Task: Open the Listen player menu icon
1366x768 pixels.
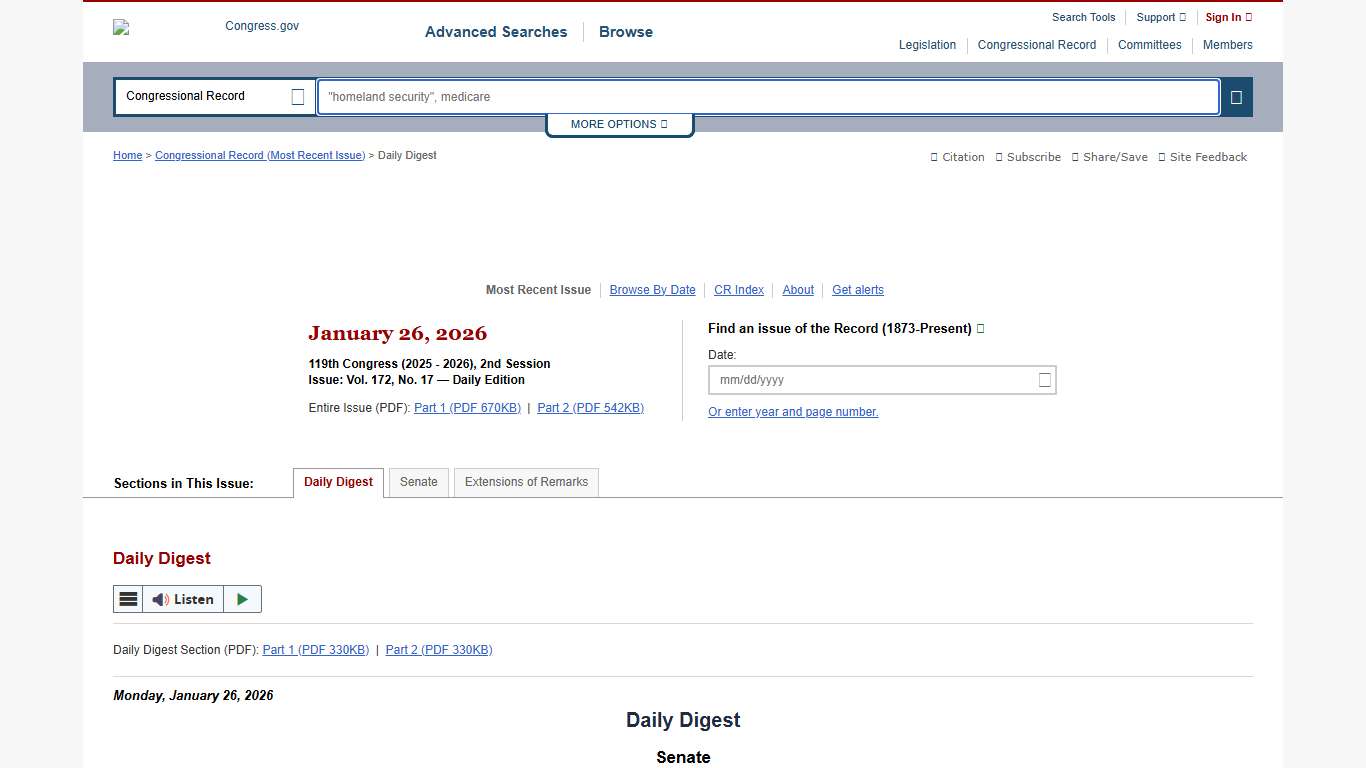Action: 128,599
